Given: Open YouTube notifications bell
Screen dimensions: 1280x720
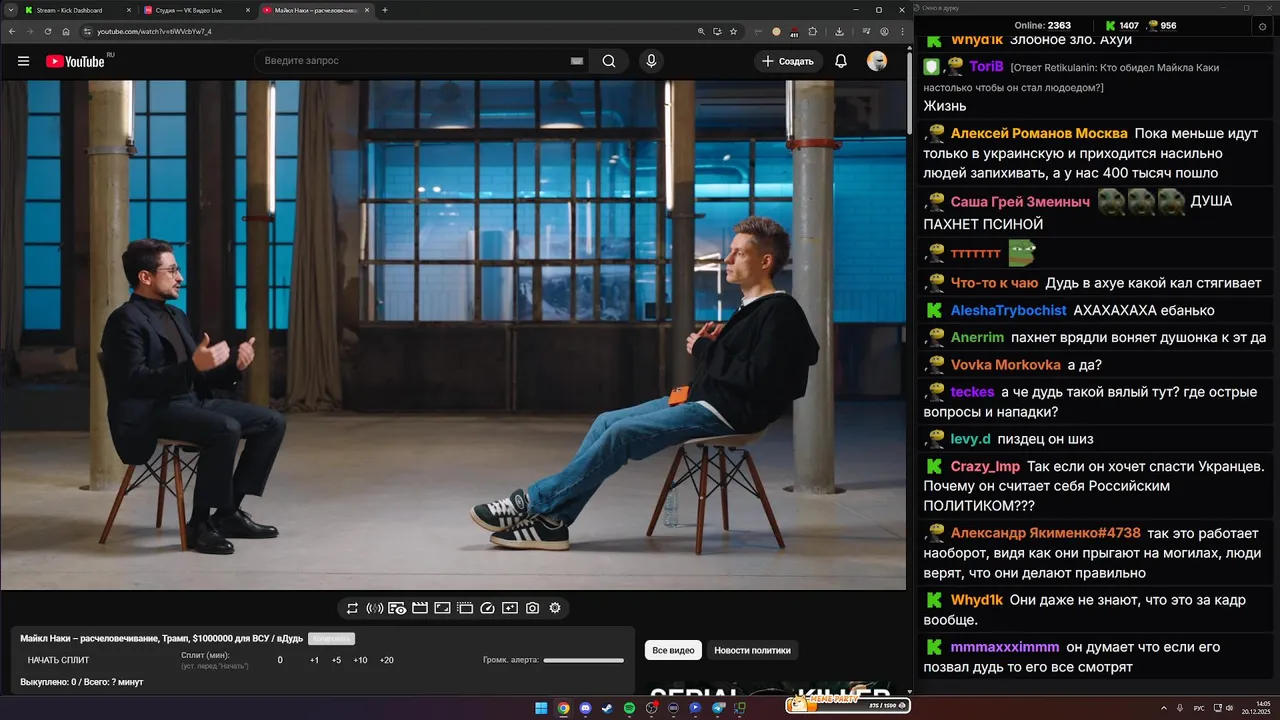Looking at the screenshot, I should pyautogui.click(x=841, y=61).
